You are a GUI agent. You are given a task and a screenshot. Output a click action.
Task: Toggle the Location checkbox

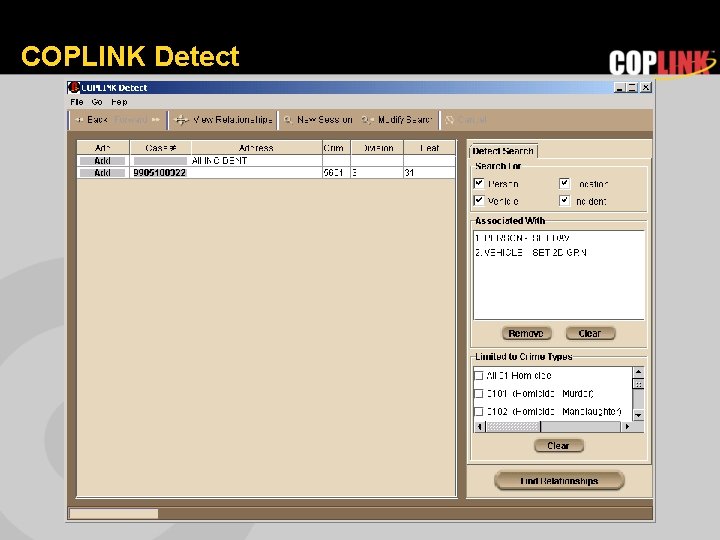tap(564, 183)
